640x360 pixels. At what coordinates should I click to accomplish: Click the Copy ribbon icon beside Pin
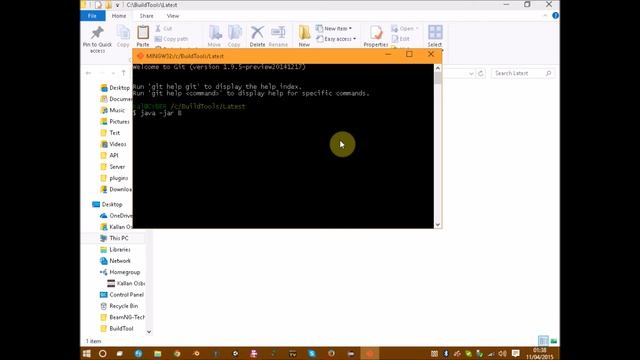pos(123,33)
